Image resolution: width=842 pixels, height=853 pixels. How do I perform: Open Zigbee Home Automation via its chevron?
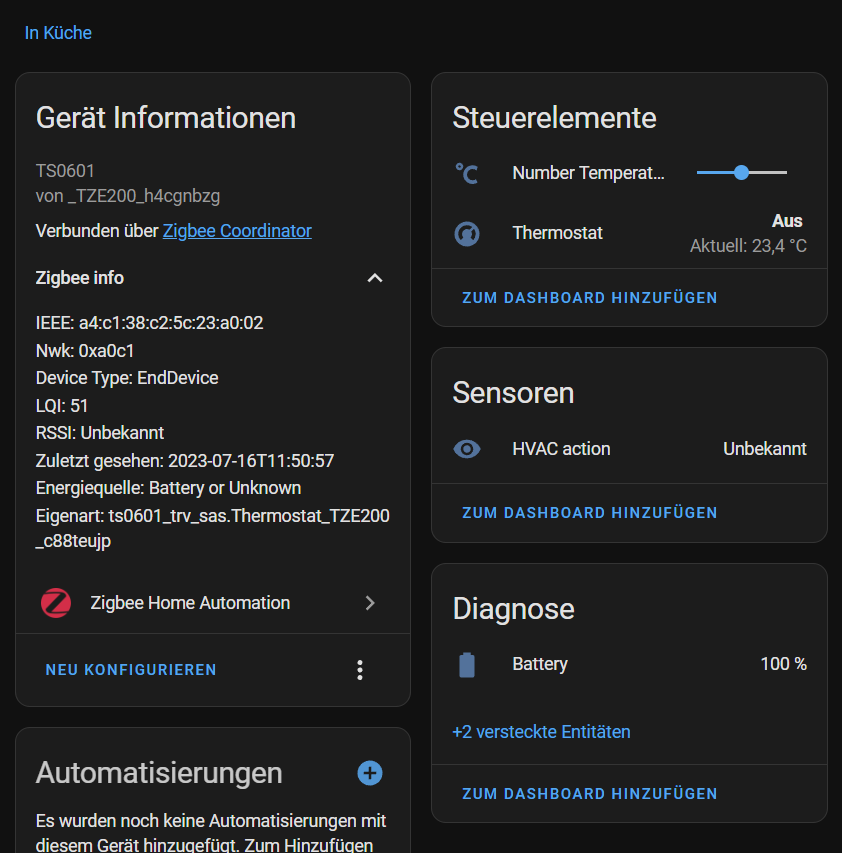pos(370,603)
